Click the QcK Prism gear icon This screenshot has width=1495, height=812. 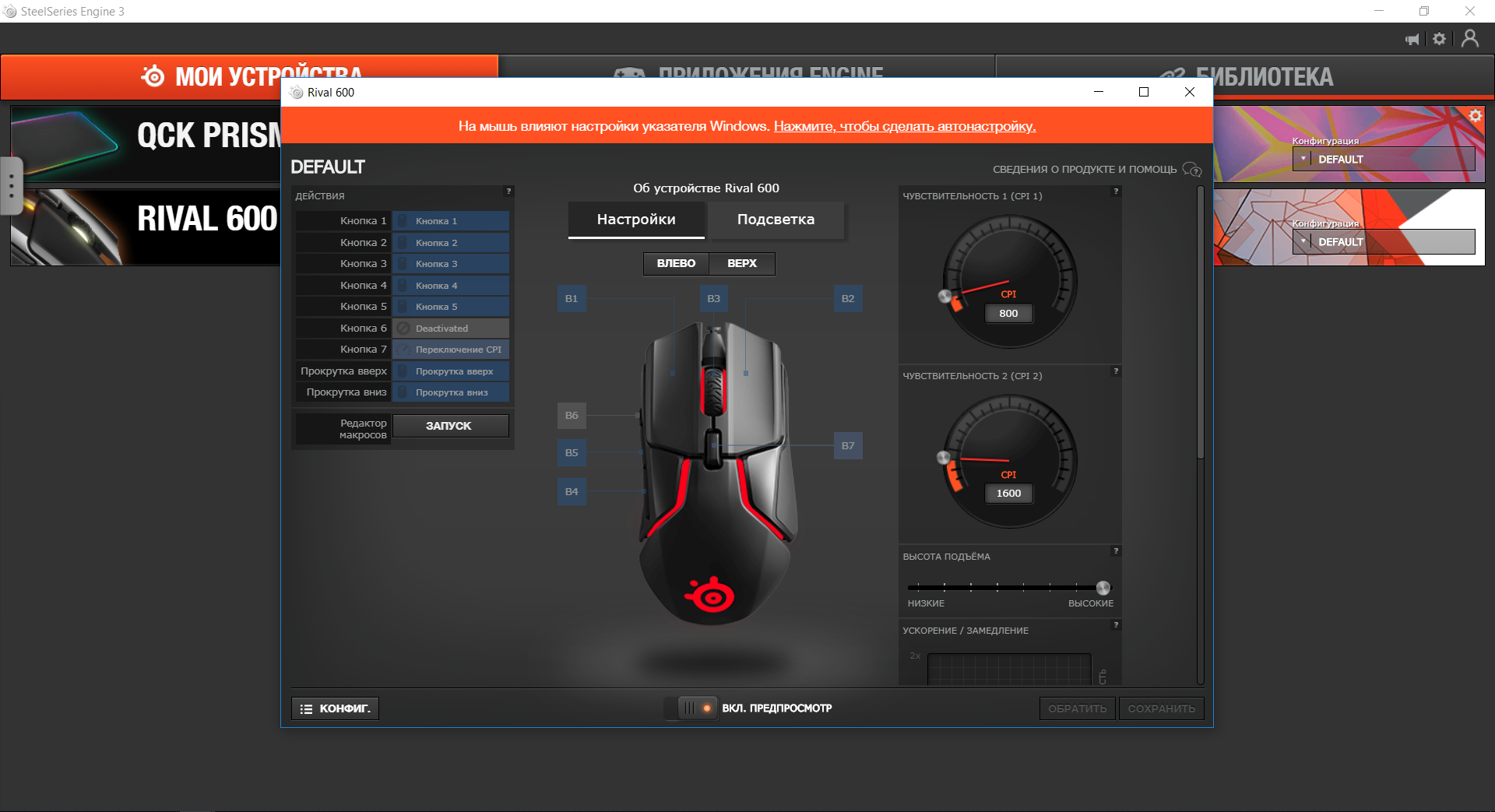coord(1475,116)
